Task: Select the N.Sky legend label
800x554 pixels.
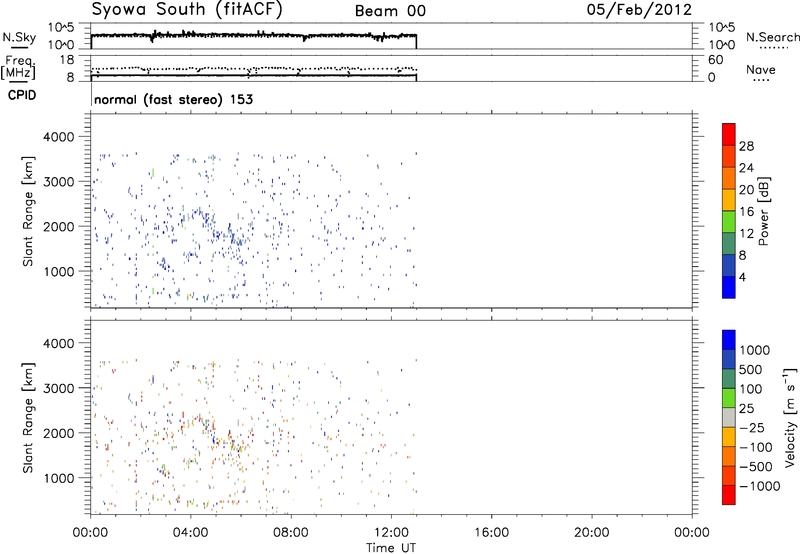Action: coord(19,37)
